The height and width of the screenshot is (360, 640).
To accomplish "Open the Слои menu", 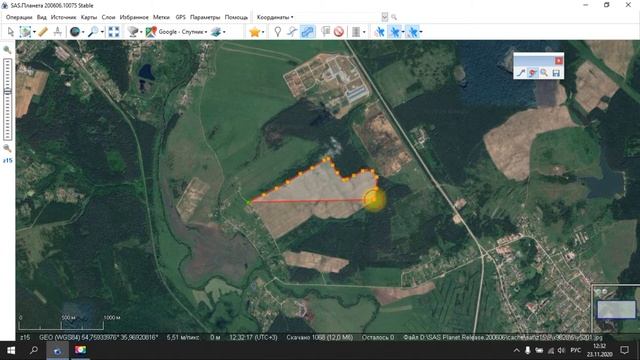I will click(x=108, y=17).
